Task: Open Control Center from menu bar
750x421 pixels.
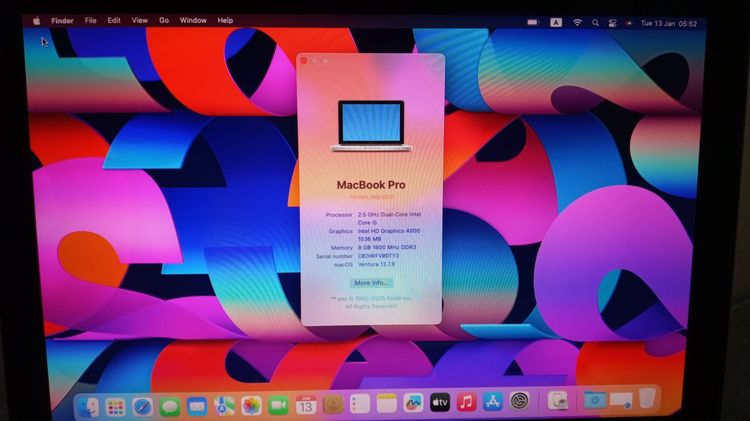Action: click(x=612, y=23)
